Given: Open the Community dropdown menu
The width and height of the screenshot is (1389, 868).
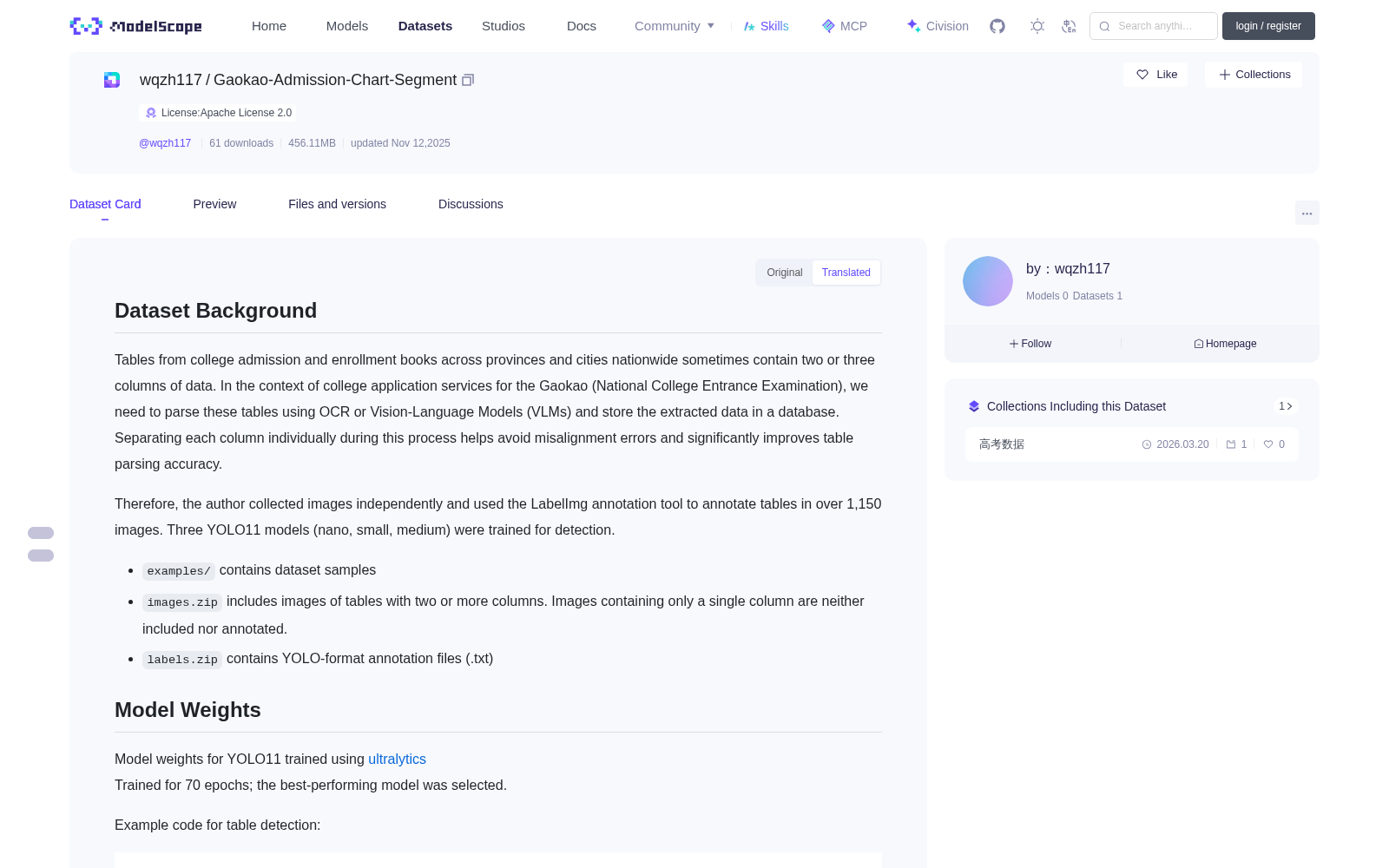Looking at the screenshot, I should tap(675, 26).
